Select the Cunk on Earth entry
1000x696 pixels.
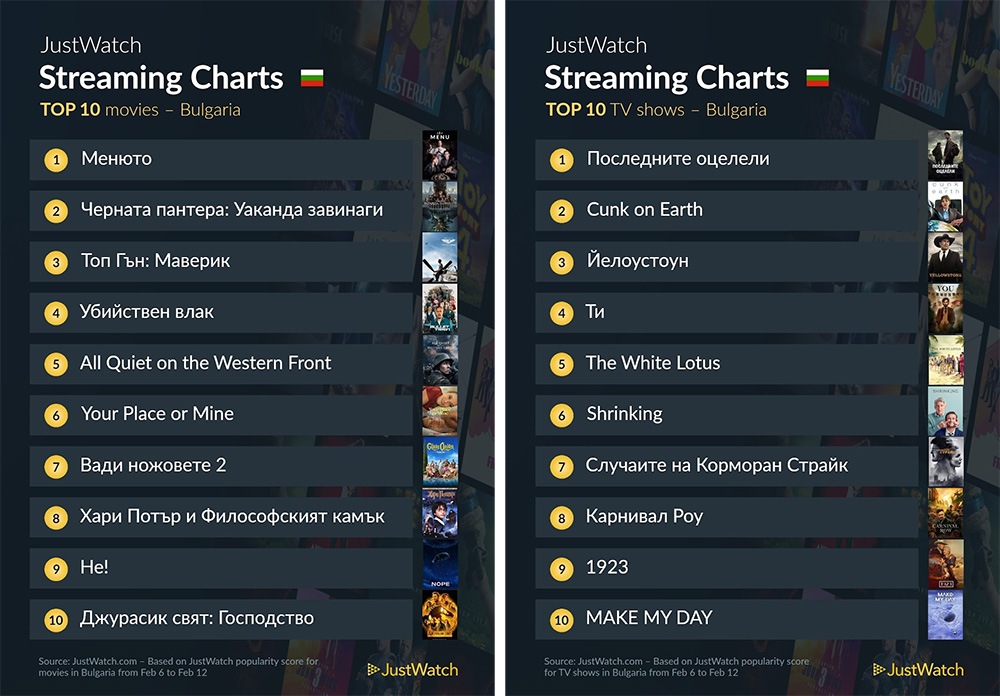(727, 211)
